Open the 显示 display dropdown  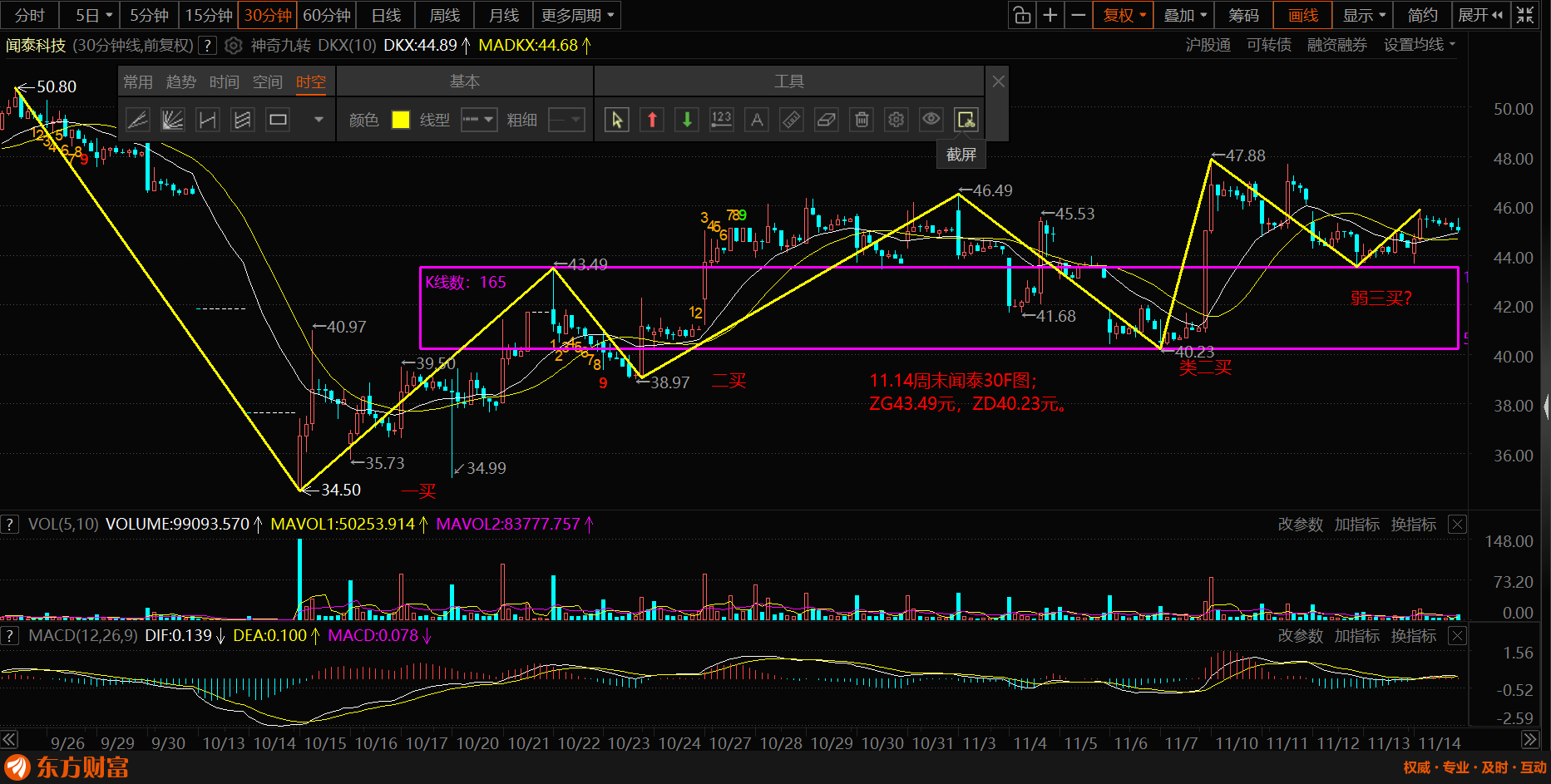[1365, 15]
